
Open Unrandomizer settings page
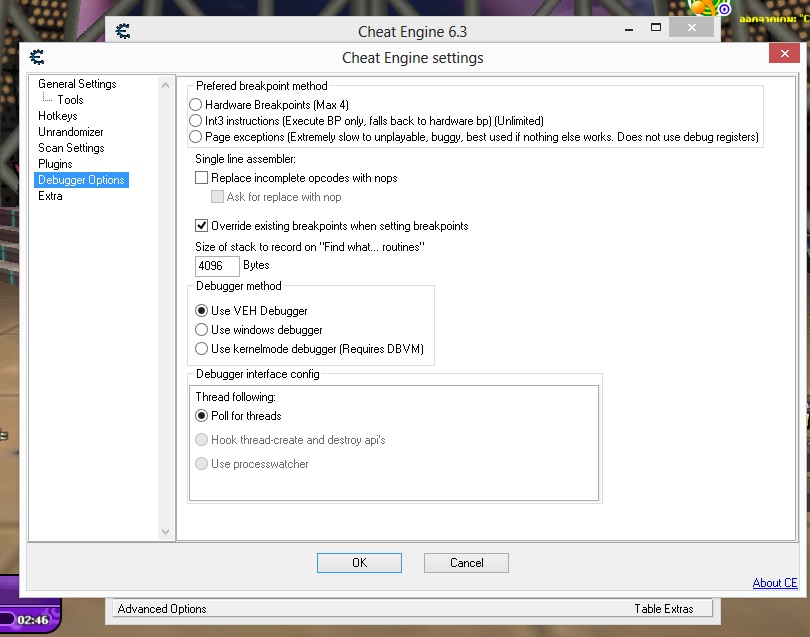coord(71,132)
